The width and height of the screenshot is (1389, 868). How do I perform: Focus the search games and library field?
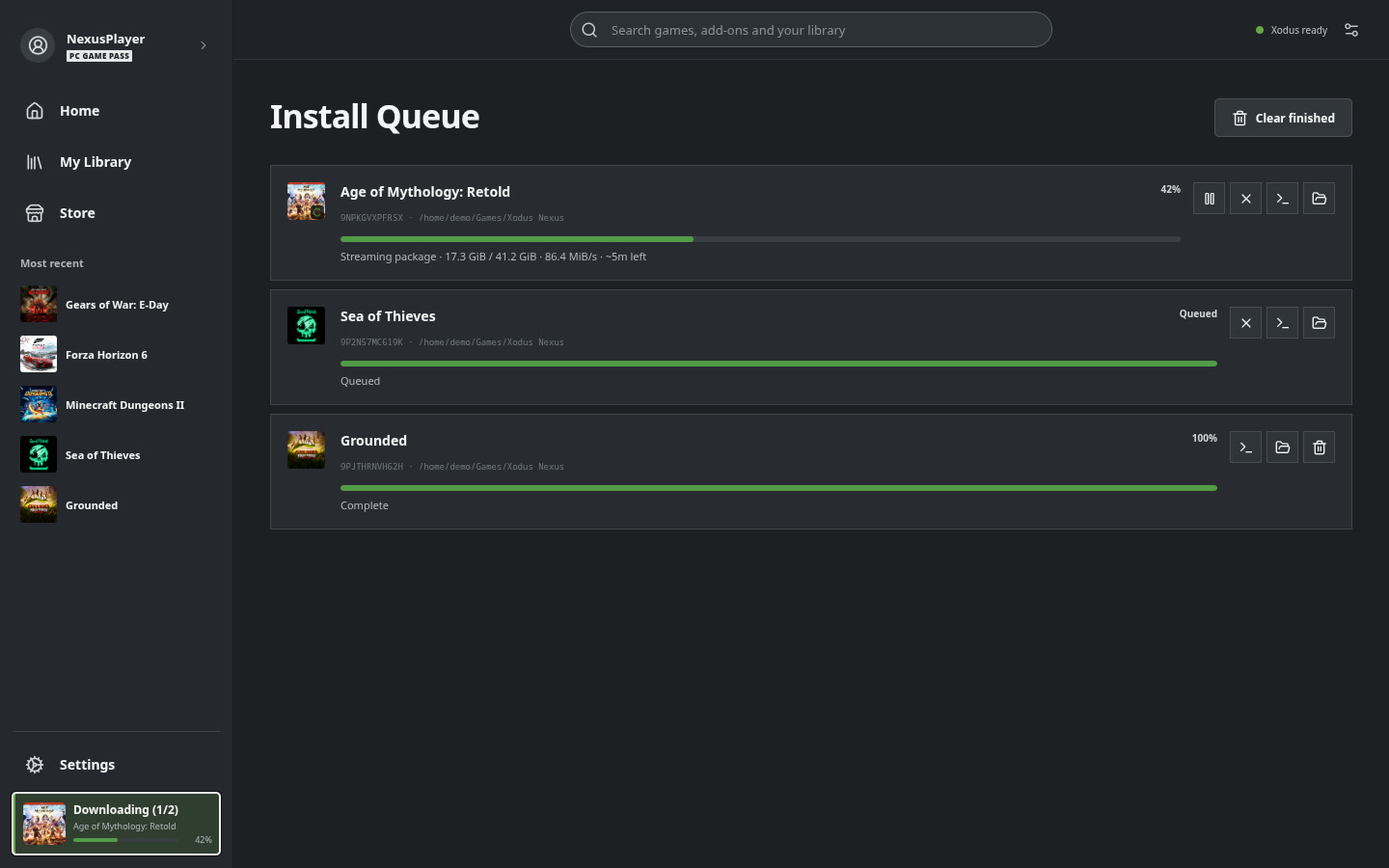[810, 30]
